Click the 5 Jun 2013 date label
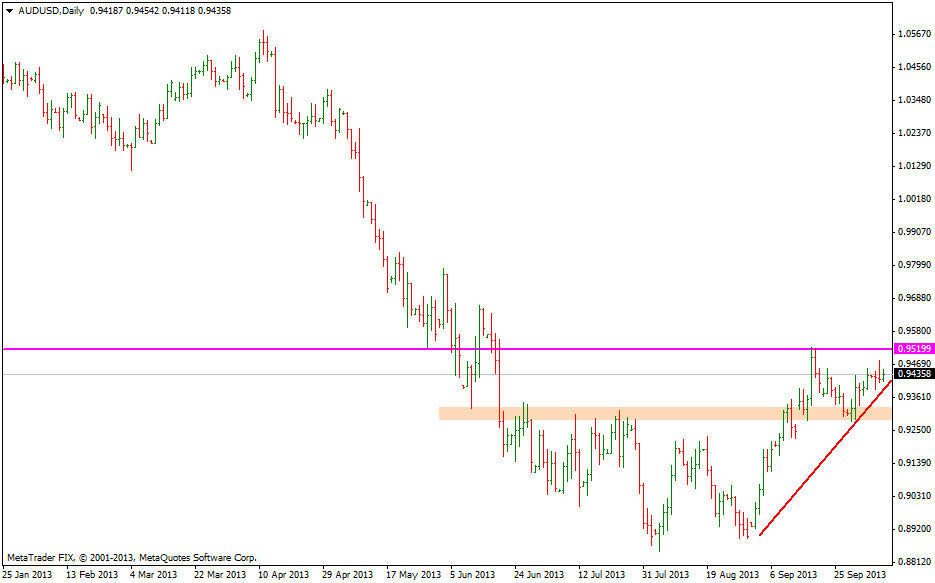 coord(472,575)
